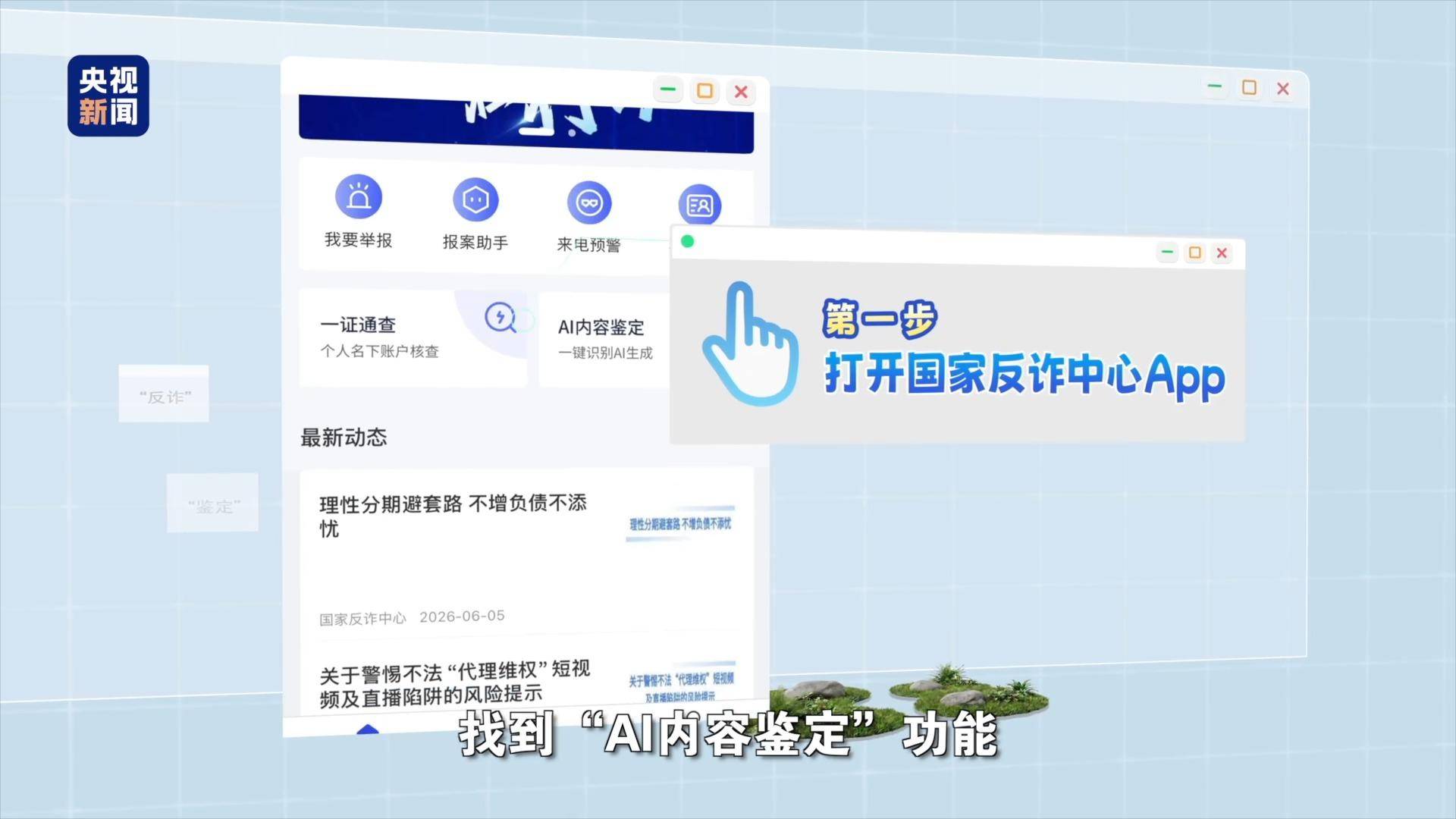The height and width of the screenshot is (819, 1456).
Task: Click the faded “反诈” tag
Action: (x=164, y=394)
